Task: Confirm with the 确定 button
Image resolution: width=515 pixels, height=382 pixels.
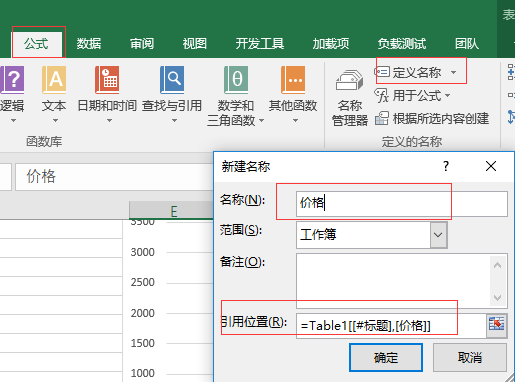Action: [x=386, y=358]
